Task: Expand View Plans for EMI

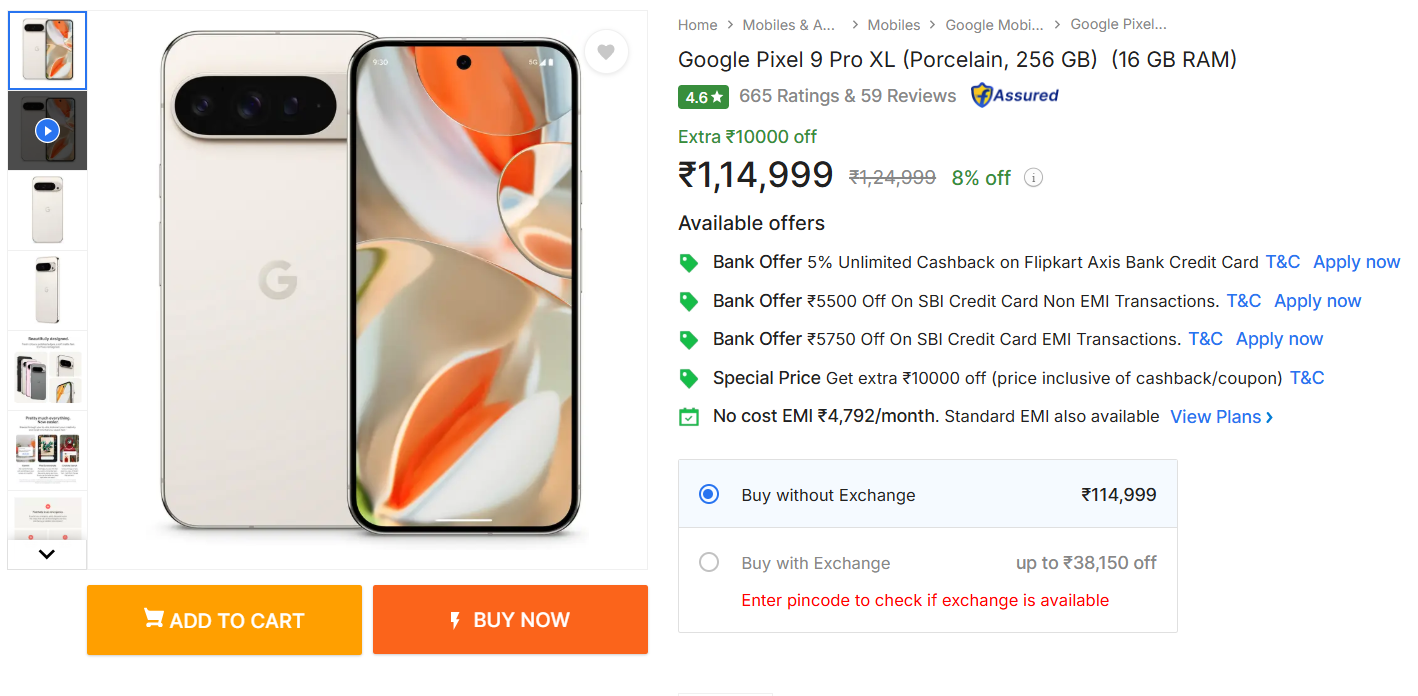Action: point(1221,417)
